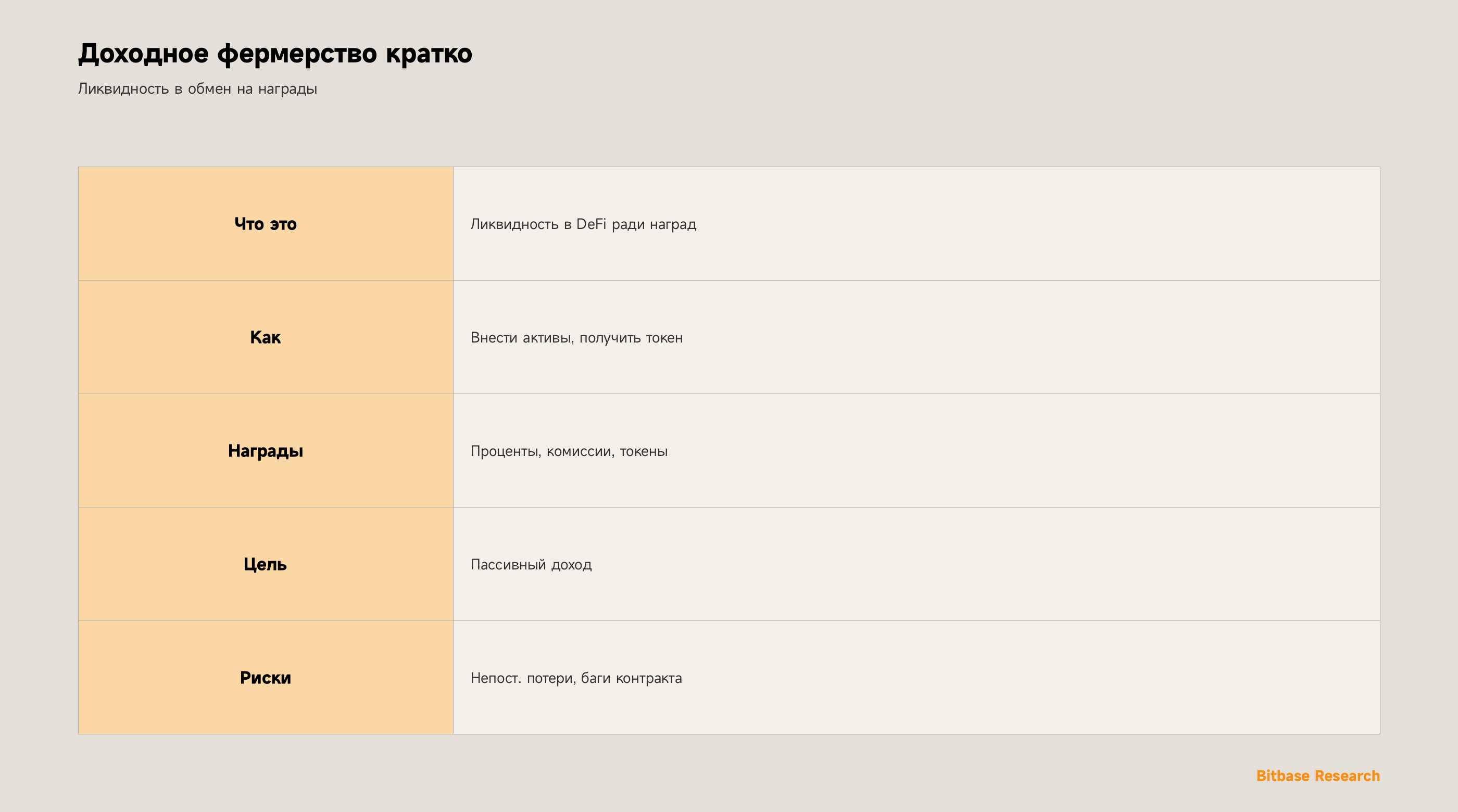Select the 'Награды' row header cell
The image size is (1458, 812).
[266, 450]
